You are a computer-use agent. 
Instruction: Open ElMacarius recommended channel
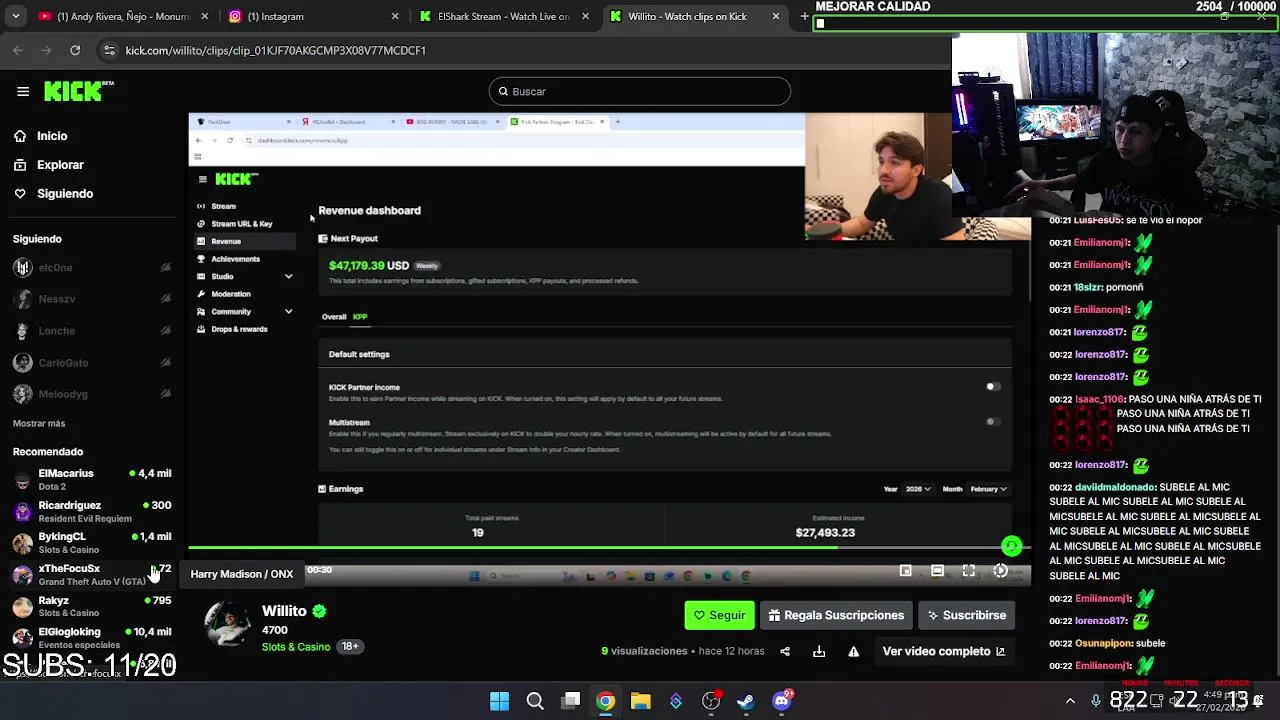click(x=92, y=479)
